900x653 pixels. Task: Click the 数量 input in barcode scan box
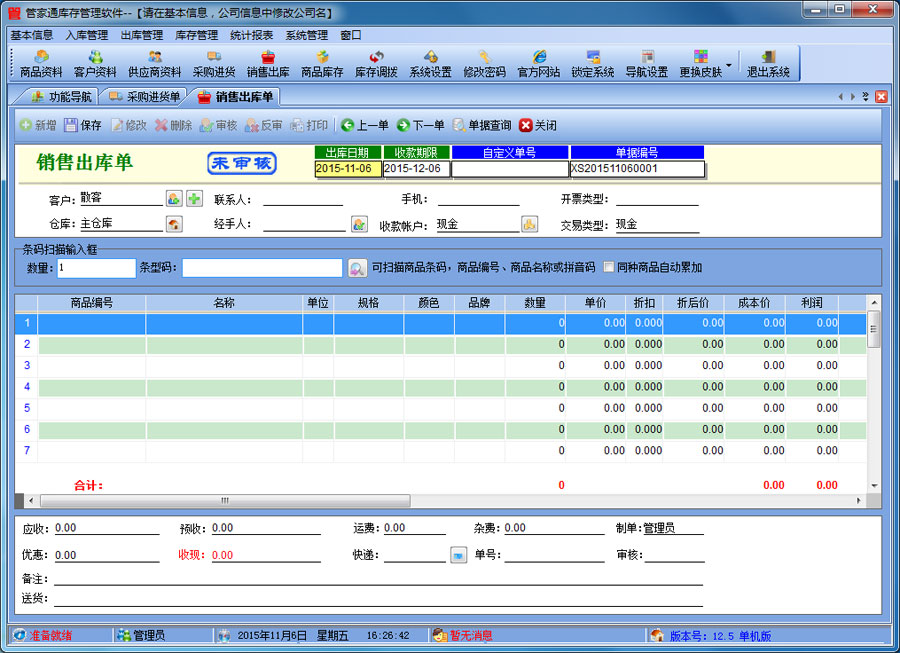[x=96, y=268]
